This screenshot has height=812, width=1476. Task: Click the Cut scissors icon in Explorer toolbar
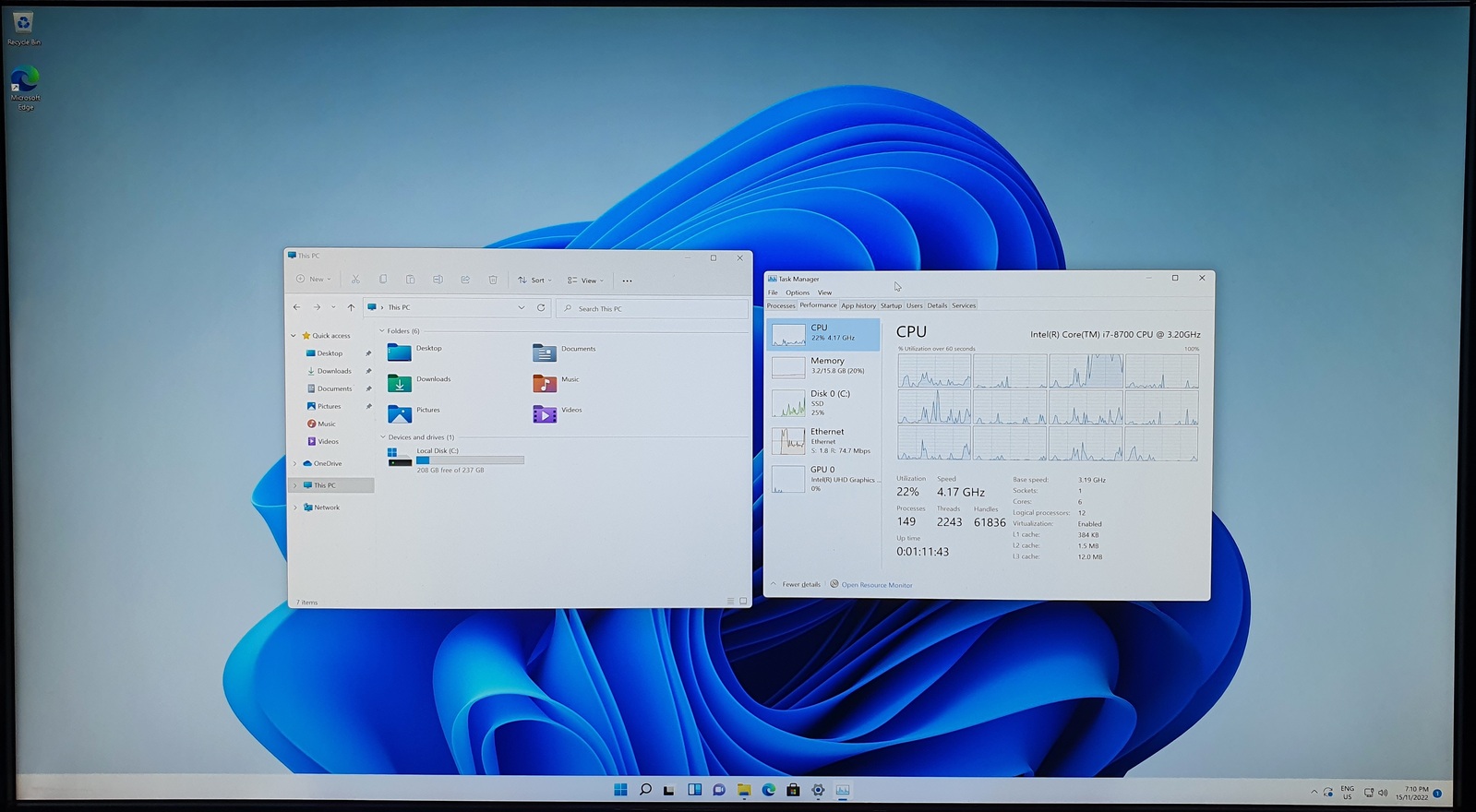coord(355,280)
